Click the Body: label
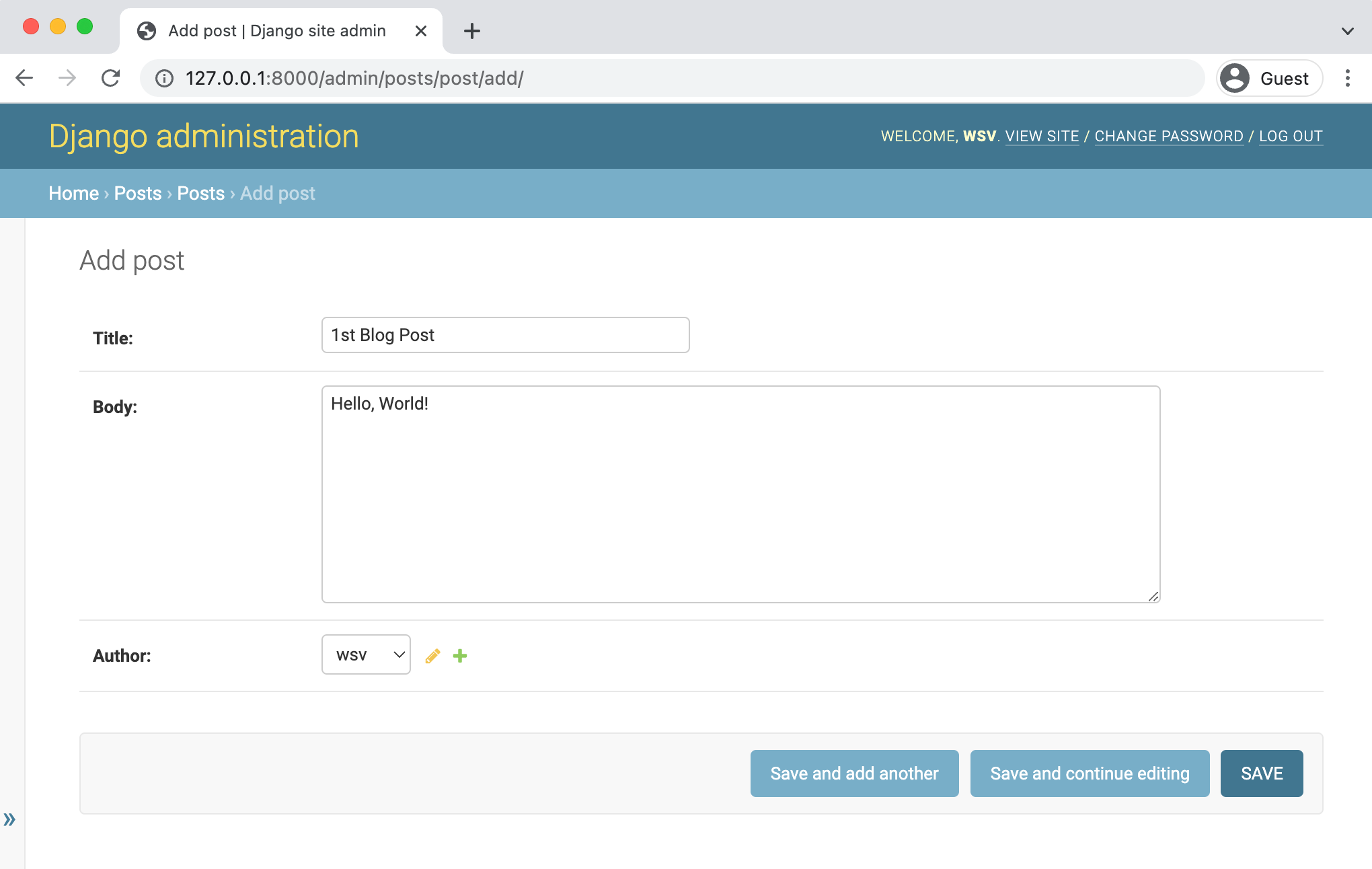The image size is (1372, 869). (x=115, y=407)
